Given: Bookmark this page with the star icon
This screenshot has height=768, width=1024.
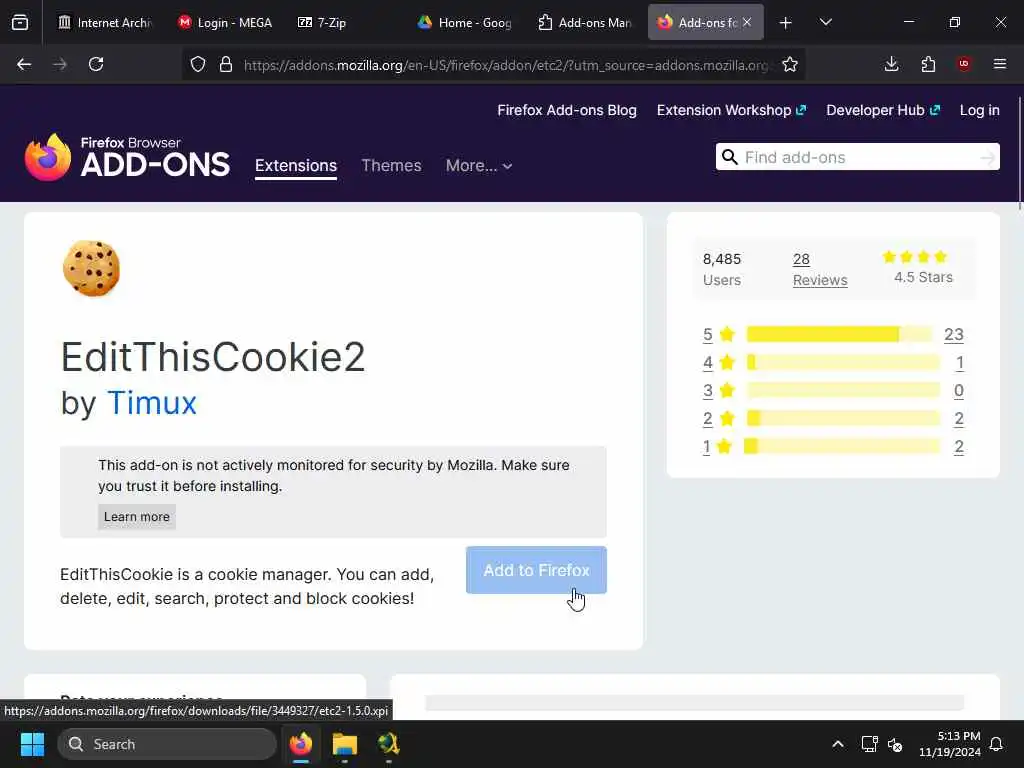Looking at the screenshot, I should (790, 64).
